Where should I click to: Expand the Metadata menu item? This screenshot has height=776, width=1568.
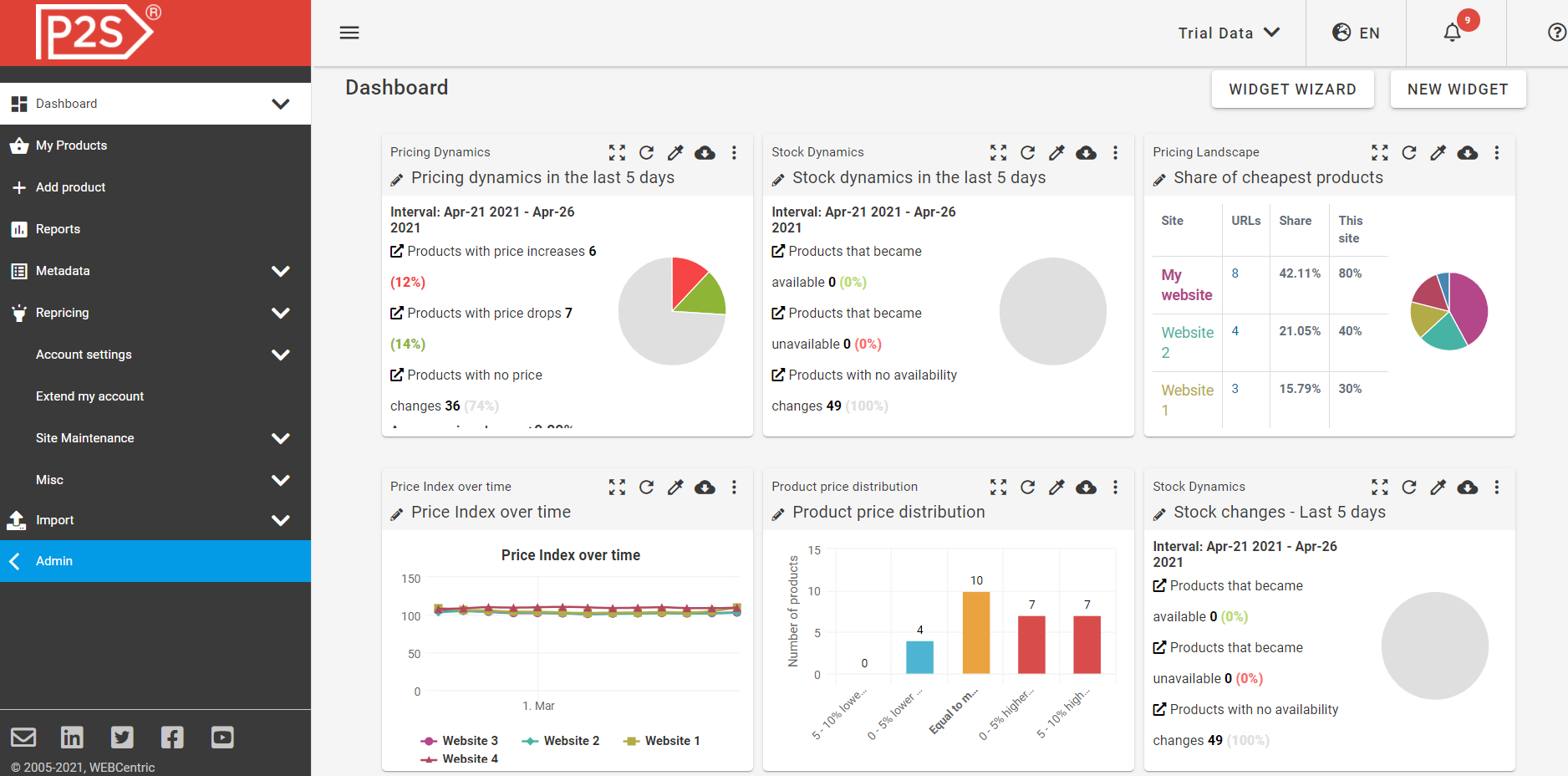pos(281,271)
